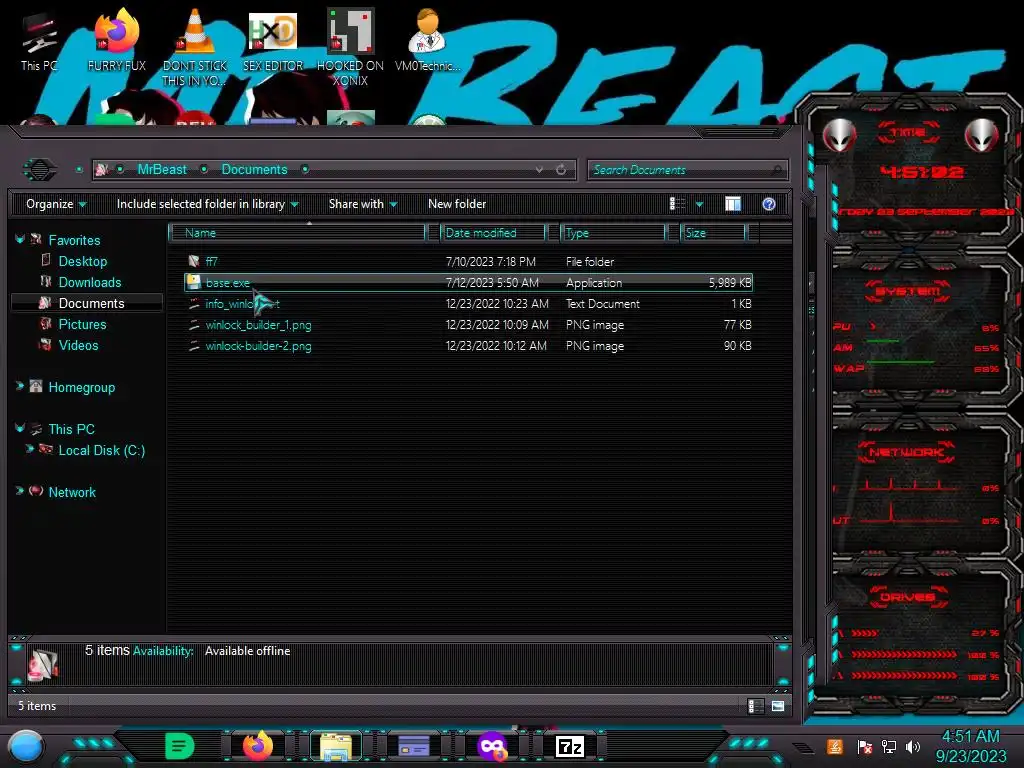
Task: Open VMOTechnic desktop shortcut
Action: 427,40
